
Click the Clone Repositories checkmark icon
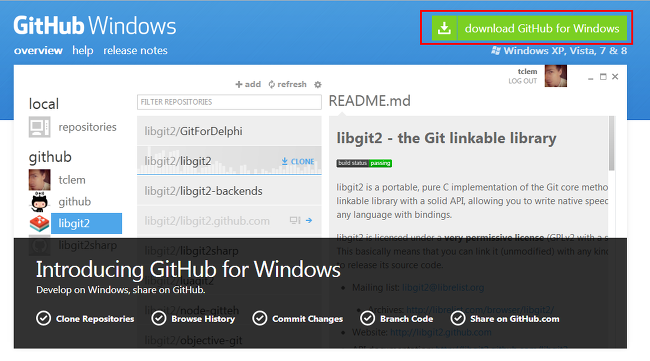tap(44, 318)
